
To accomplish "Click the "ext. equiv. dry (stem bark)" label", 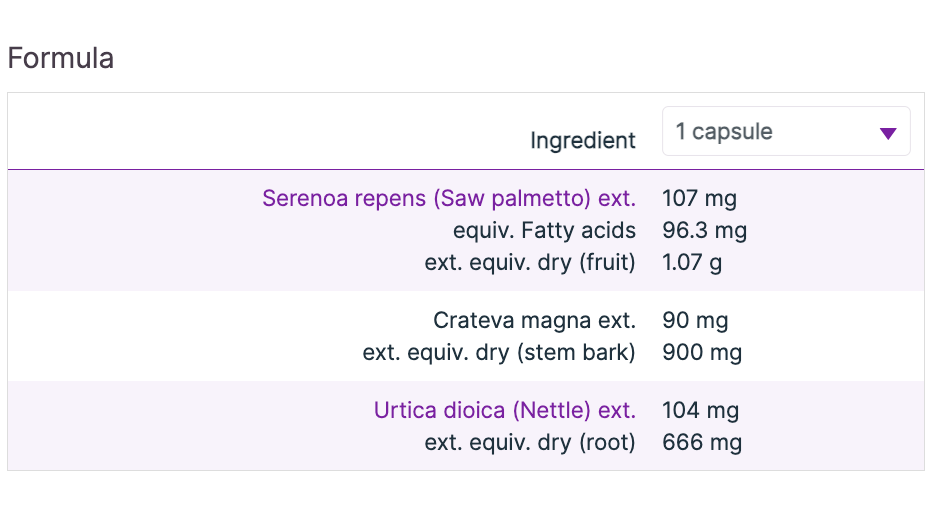I will click(499, 352).
